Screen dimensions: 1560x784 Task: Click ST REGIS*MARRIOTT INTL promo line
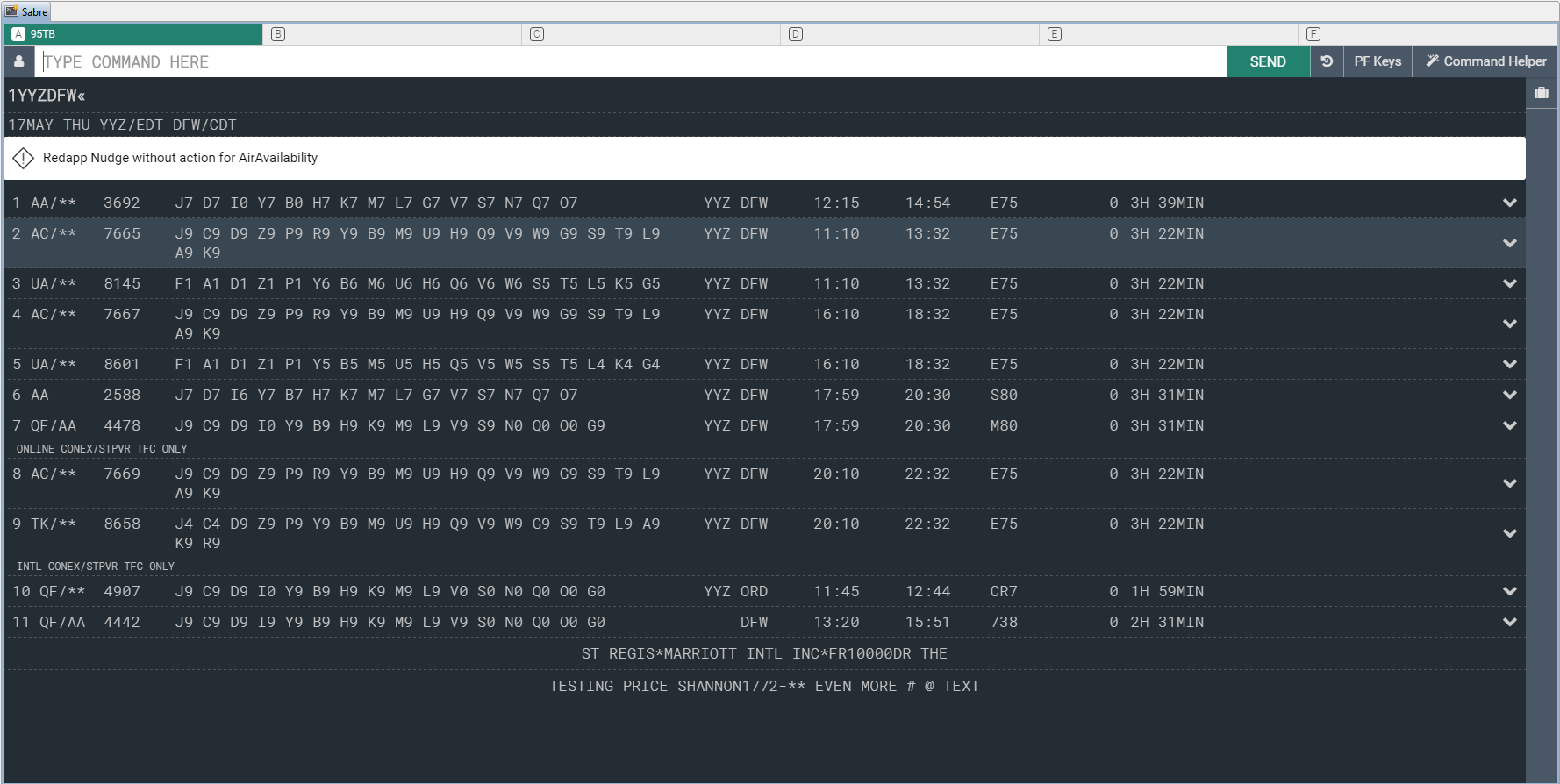coord(764,653)
